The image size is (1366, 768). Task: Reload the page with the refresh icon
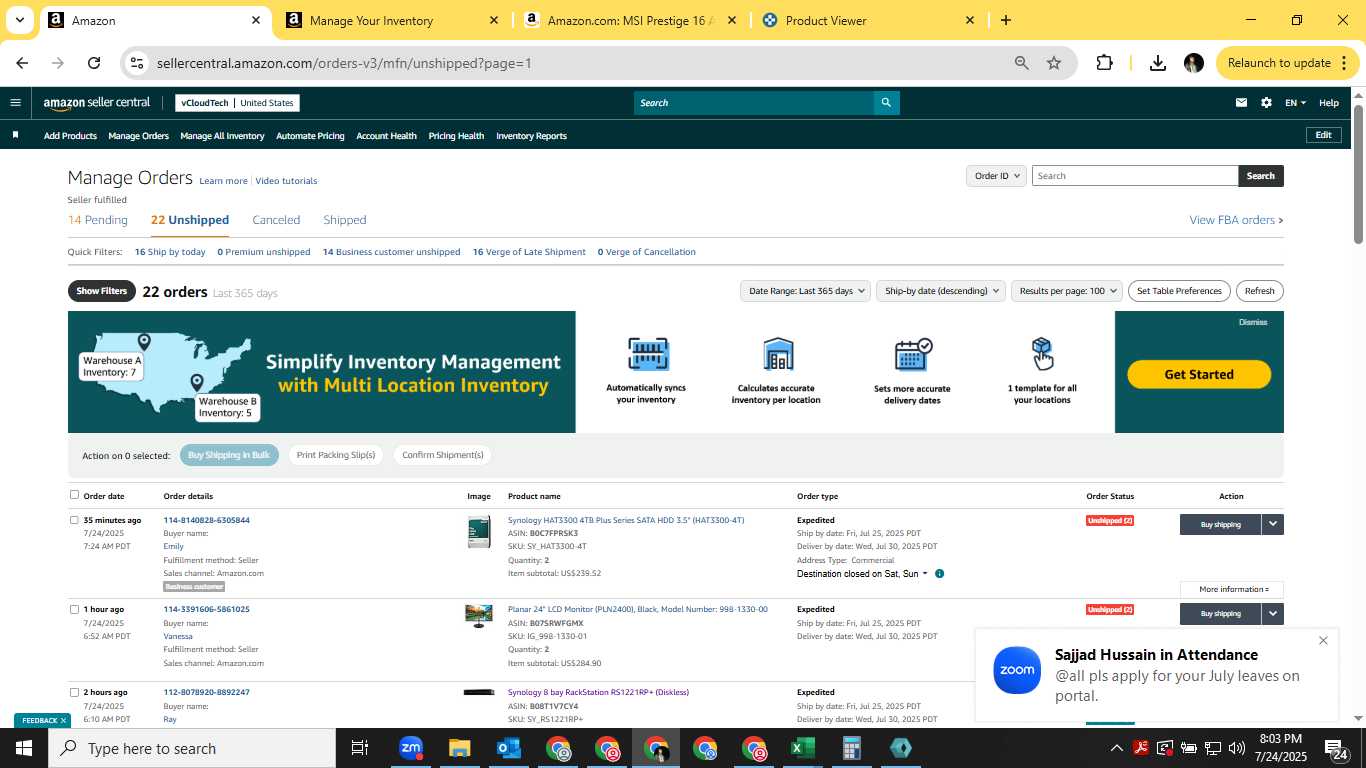pos(94,63)
